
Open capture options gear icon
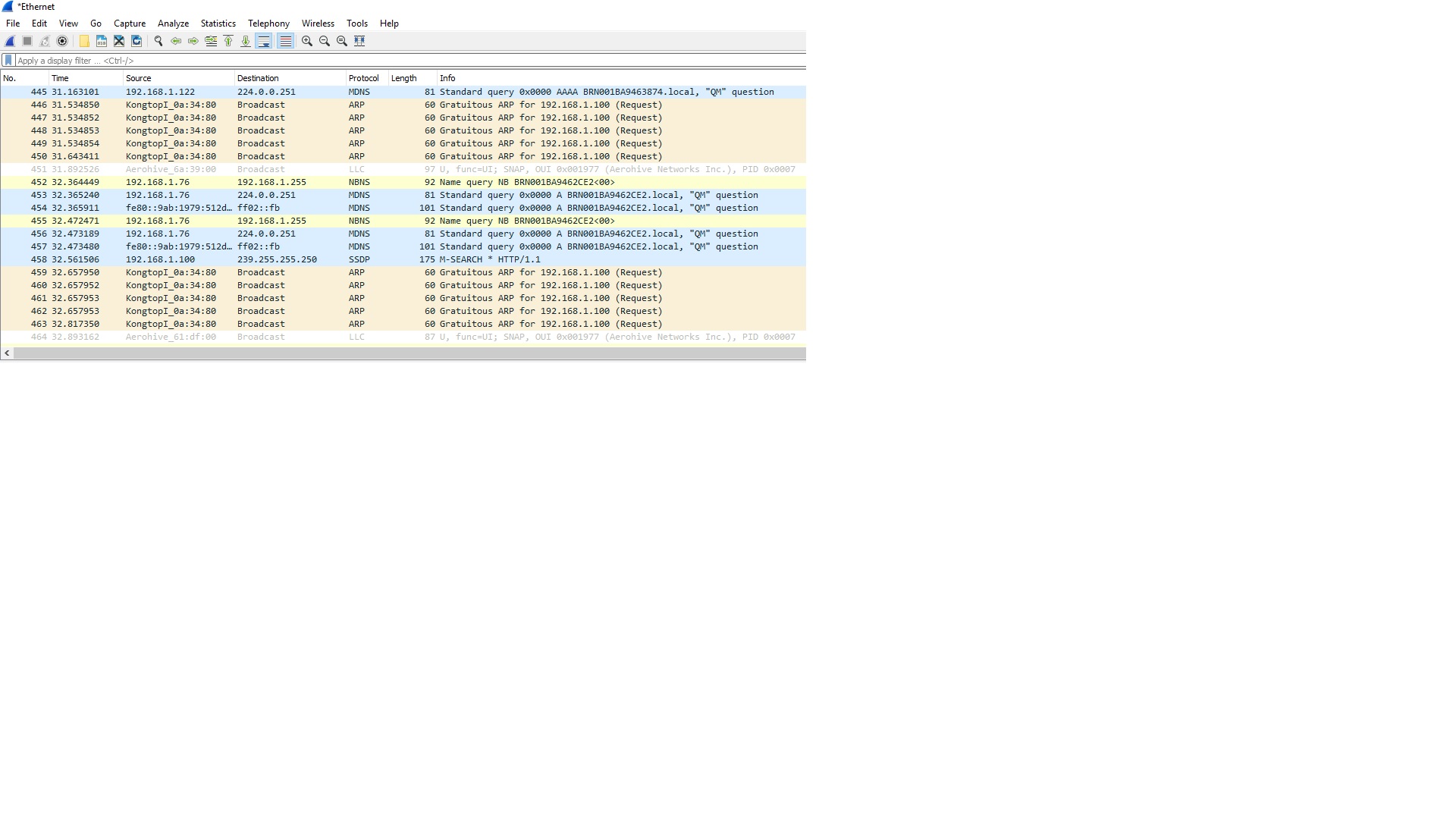tap(62, 41)
